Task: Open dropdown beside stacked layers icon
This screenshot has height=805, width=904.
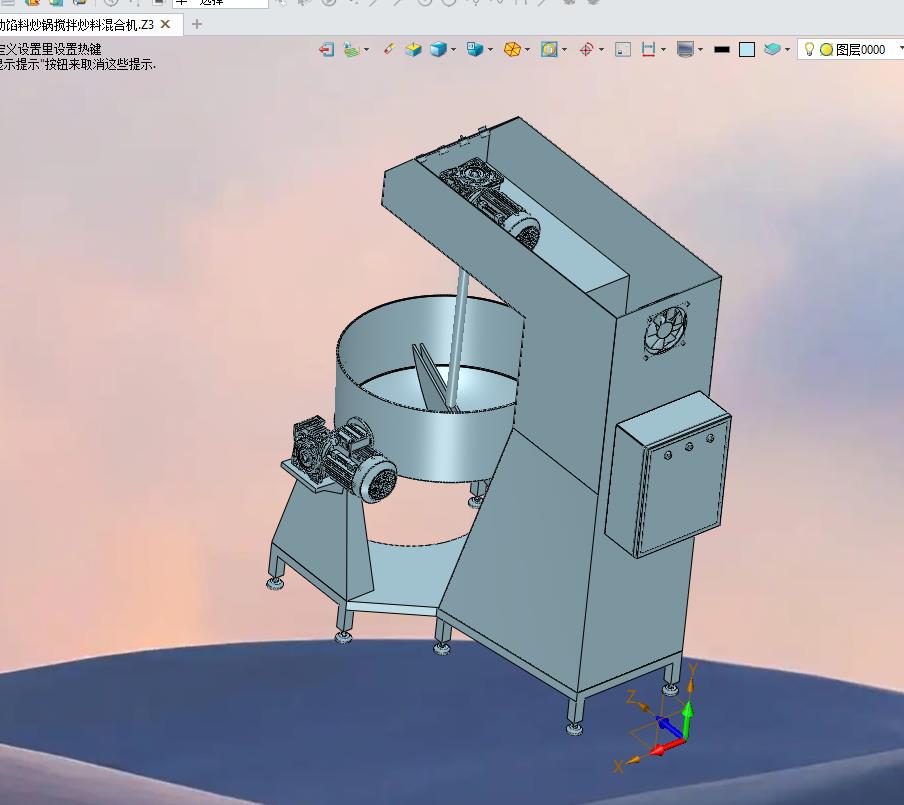Action: point(787,50)
